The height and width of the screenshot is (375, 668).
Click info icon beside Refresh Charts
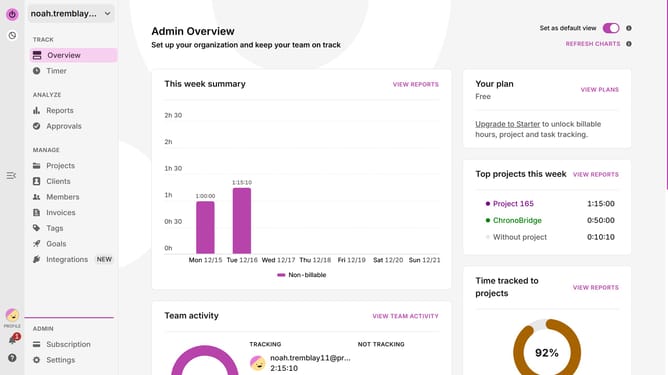(x=629, y=44)
